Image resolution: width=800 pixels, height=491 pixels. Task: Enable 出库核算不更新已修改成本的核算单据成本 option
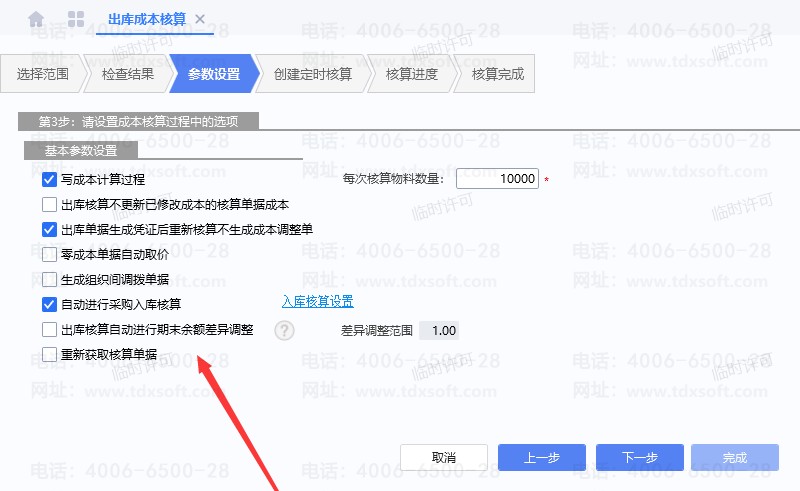(x=49, y=205)
